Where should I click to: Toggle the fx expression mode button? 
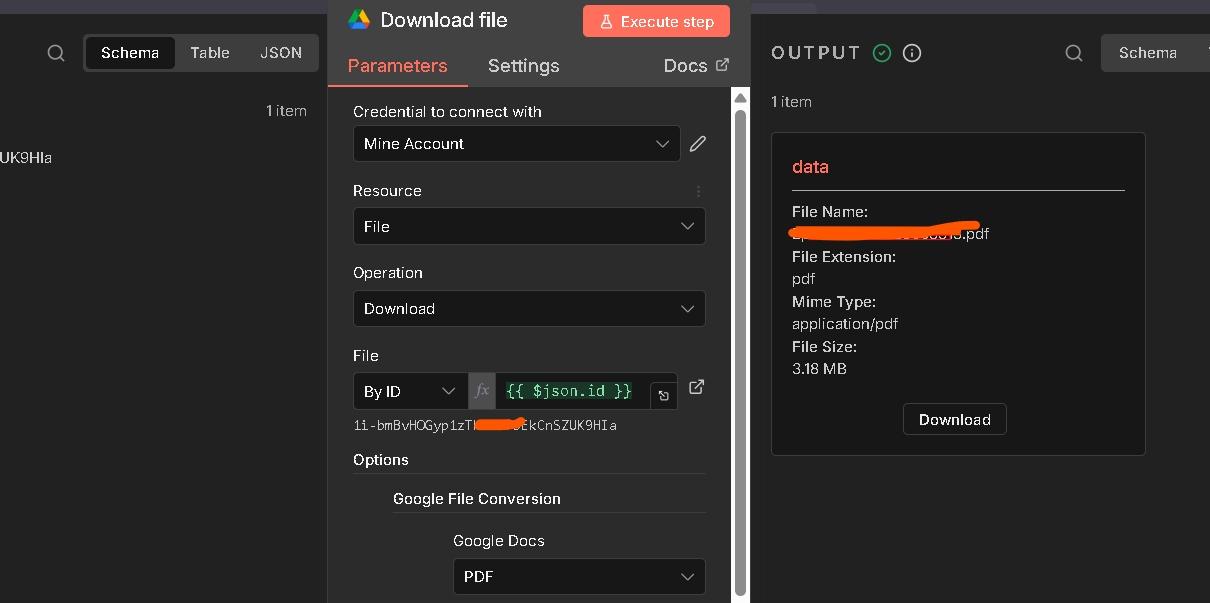tap(482, 391)
